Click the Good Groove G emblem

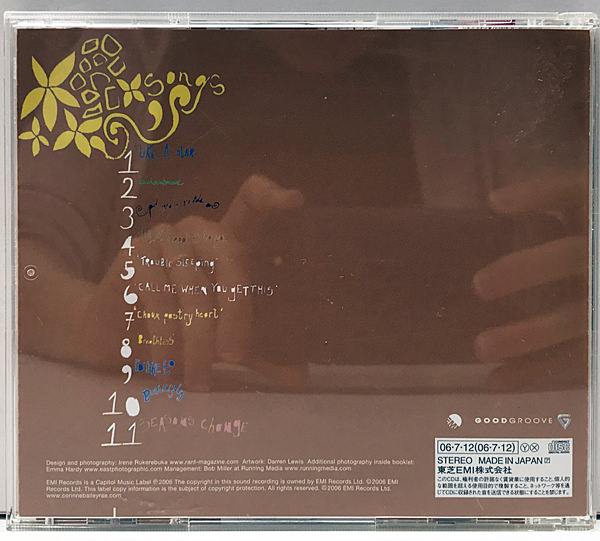[564, 421]
